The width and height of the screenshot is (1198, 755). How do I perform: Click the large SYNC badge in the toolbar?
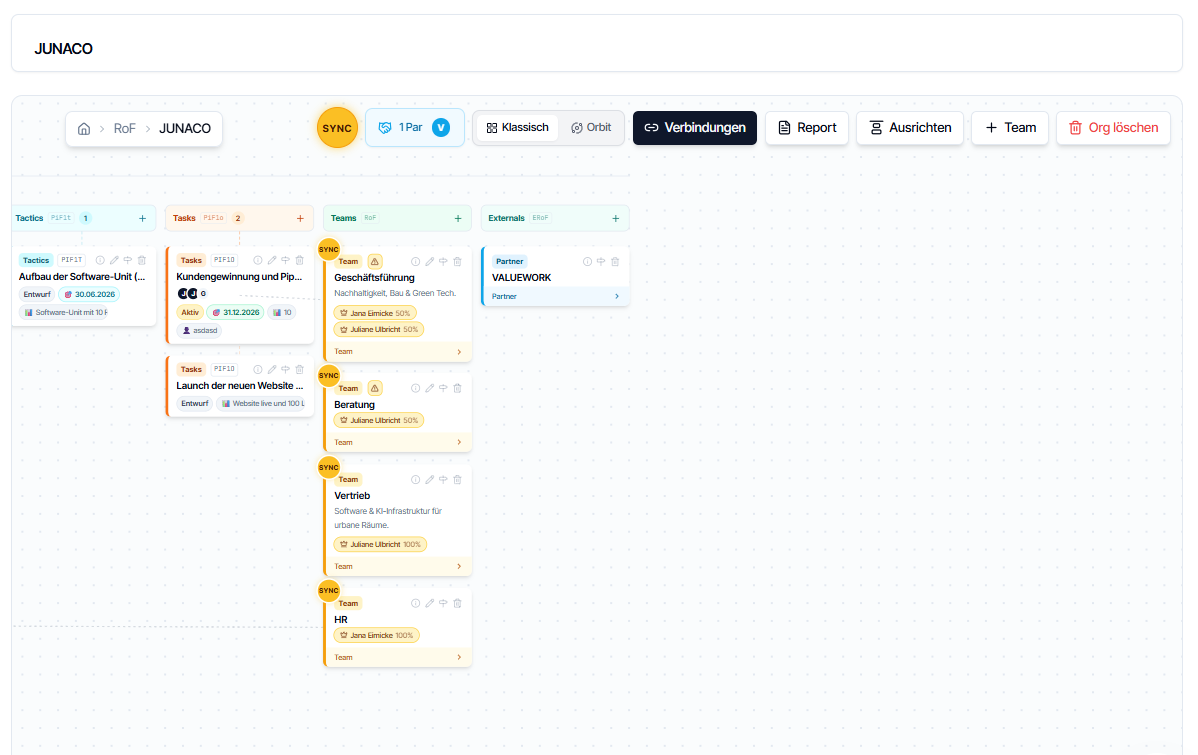[337, 128]
